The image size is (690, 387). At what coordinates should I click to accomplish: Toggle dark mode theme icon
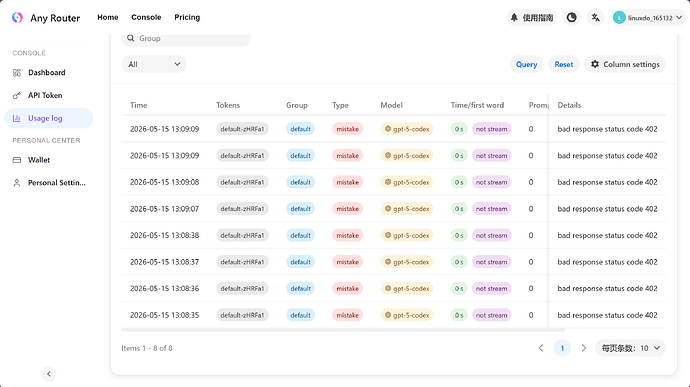tap(571, 18)
